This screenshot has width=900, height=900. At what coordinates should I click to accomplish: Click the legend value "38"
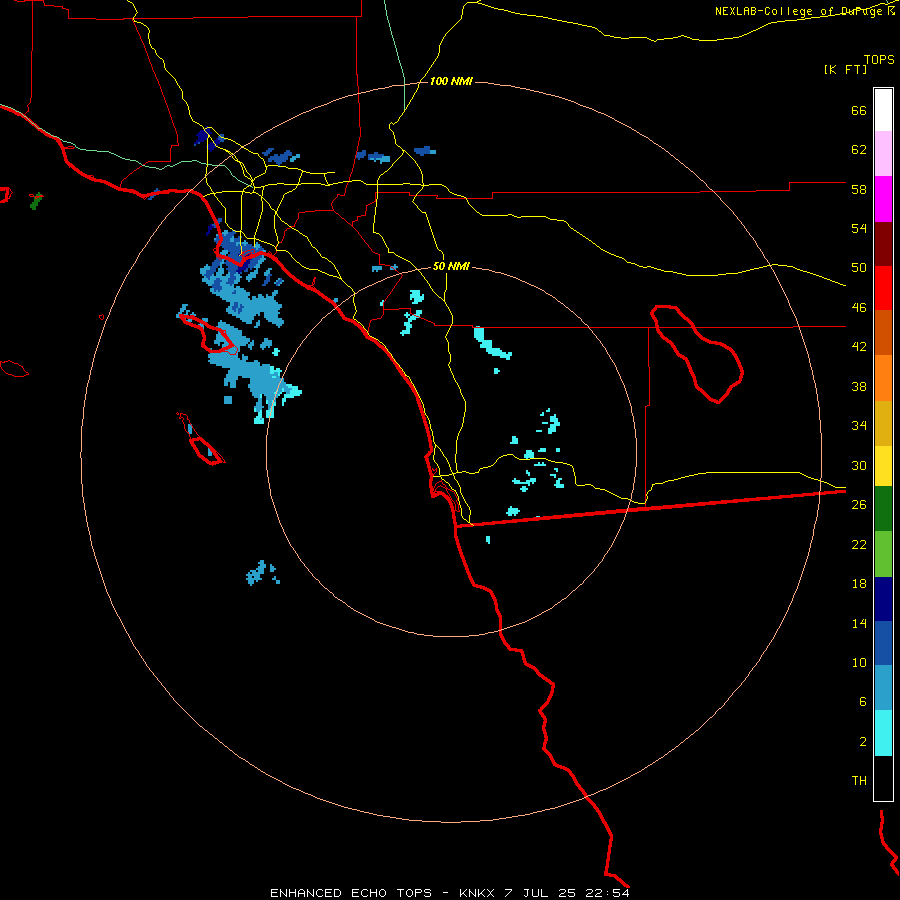coord(859,386)
